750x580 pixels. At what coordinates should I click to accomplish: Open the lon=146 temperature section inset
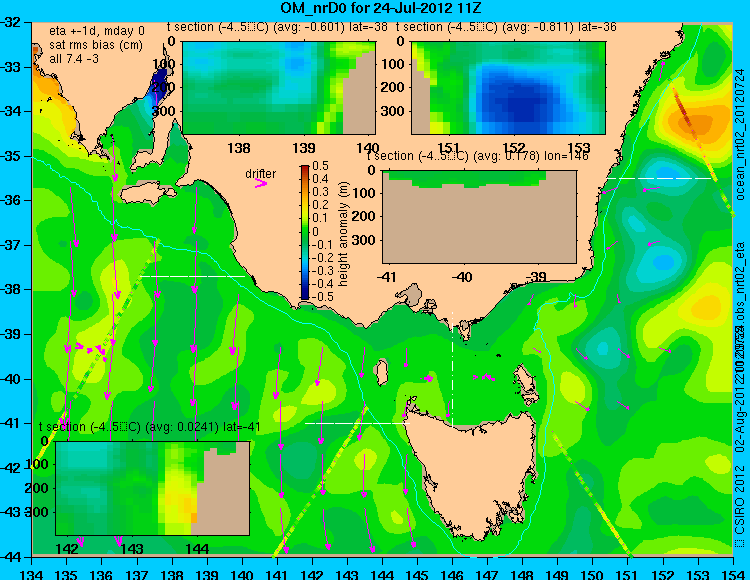[x=479, y=217]
